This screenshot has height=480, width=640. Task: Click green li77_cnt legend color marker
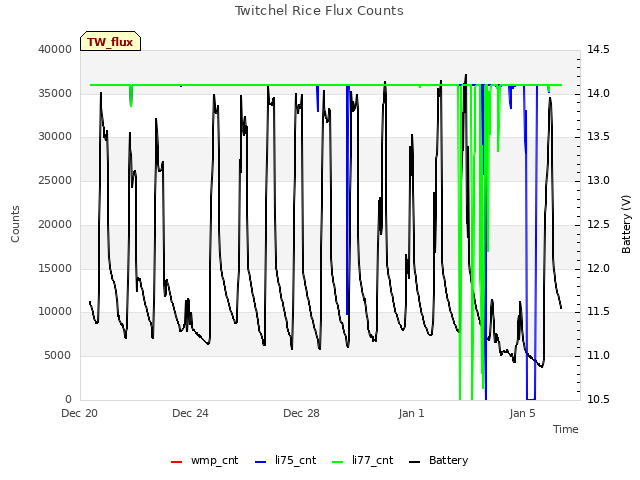coord(338,462)
